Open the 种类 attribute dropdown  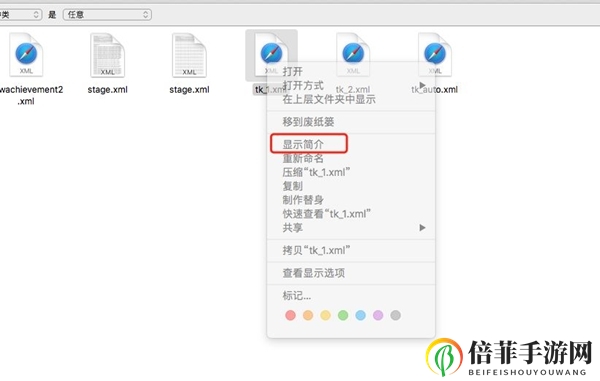point(20,15)
